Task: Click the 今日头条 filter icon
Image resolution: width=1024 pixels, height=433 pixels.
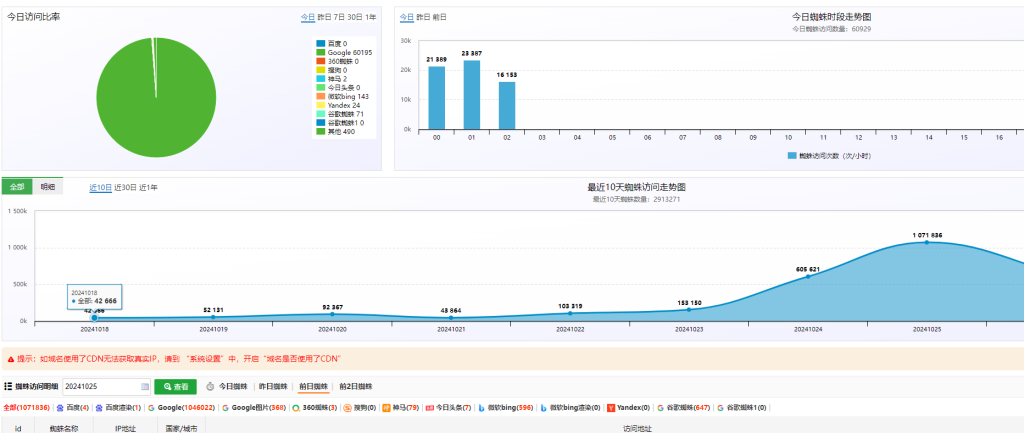Action: click(430, 408)
